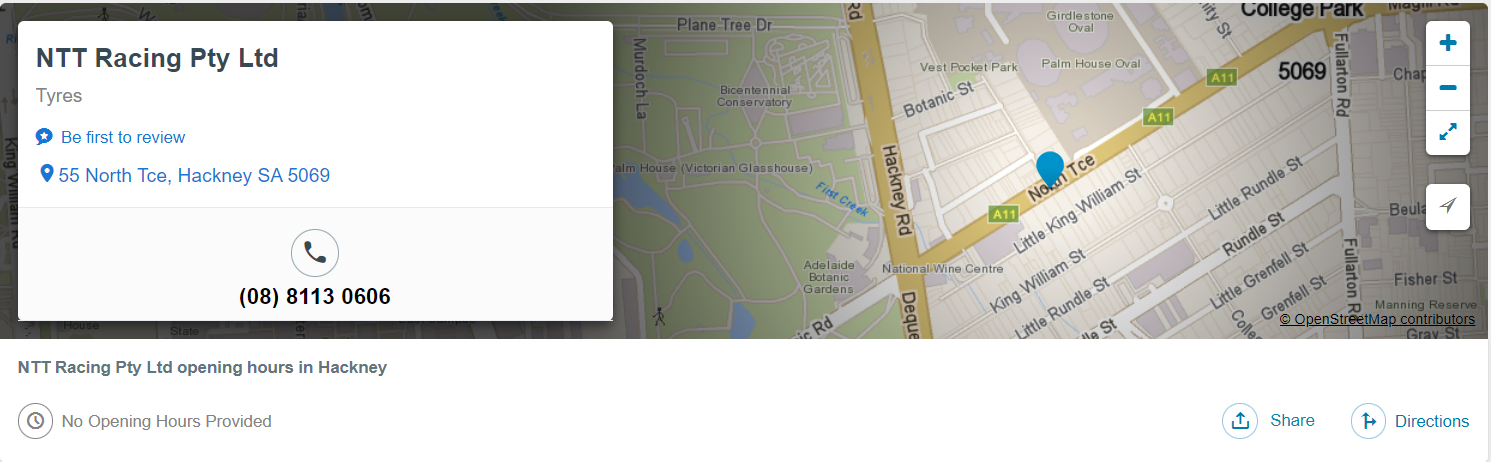
Task: Click the Share upload icon
Action: pyautogui.click(x=1240, y=421)
